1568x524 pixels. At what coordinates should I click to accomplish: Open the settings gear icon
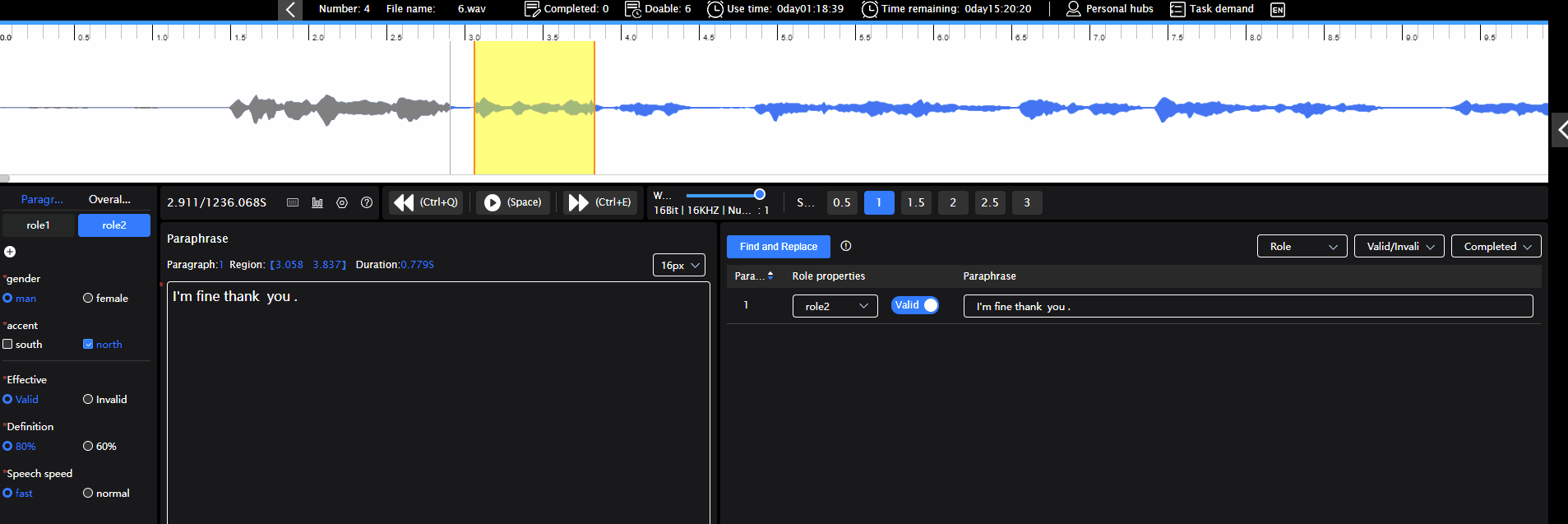[x=342, y=202]
